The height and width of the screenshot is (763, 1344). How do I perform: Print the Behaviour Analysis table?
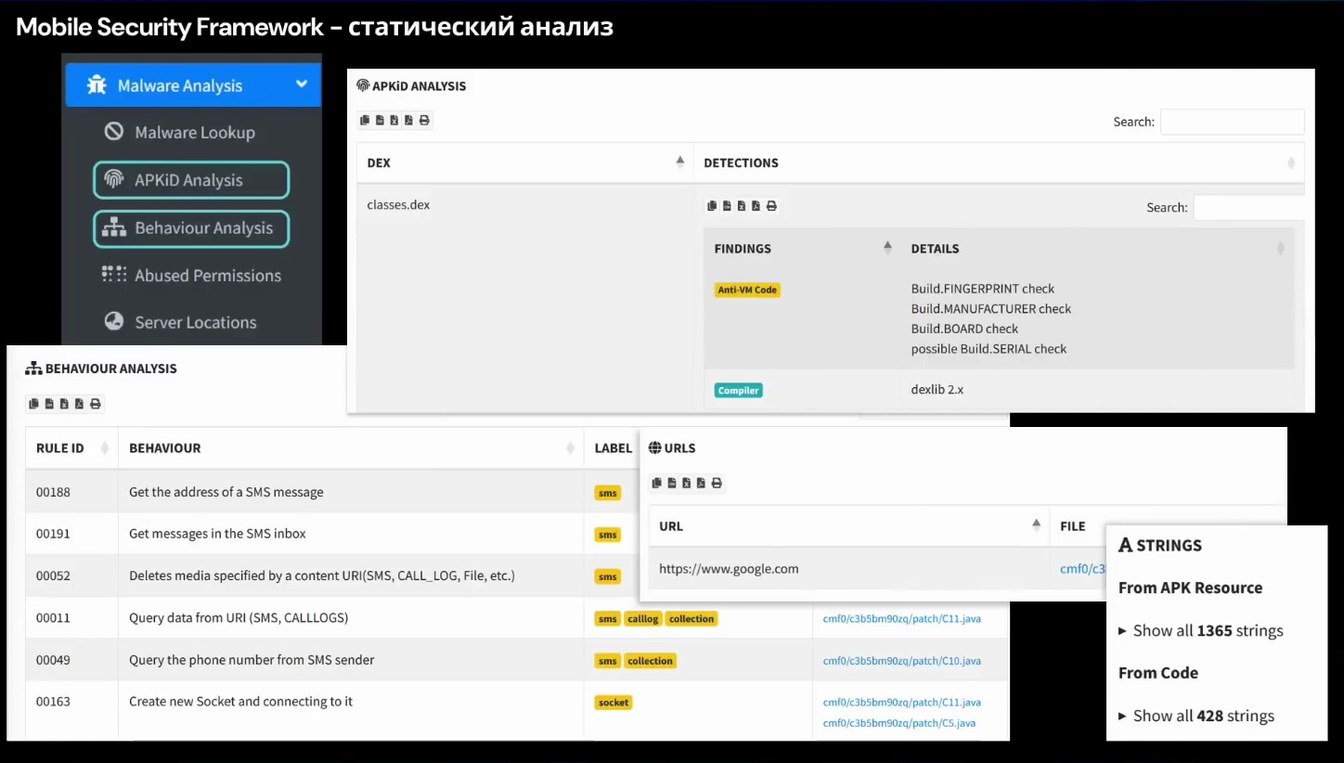tap(95, 404)
